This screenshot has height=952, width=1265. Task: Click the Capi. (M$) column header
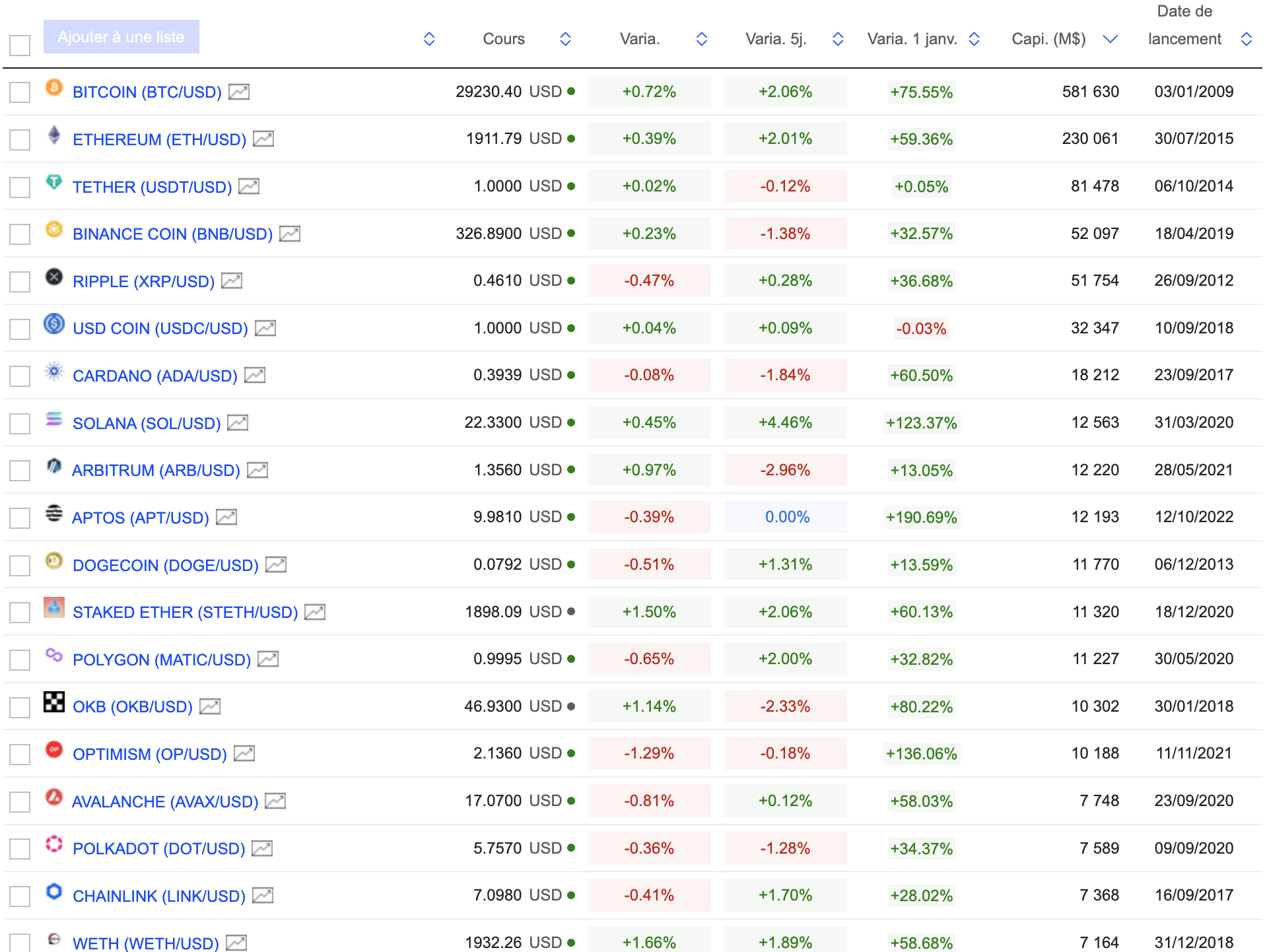pyautogui.click(x=1048, y=39)
